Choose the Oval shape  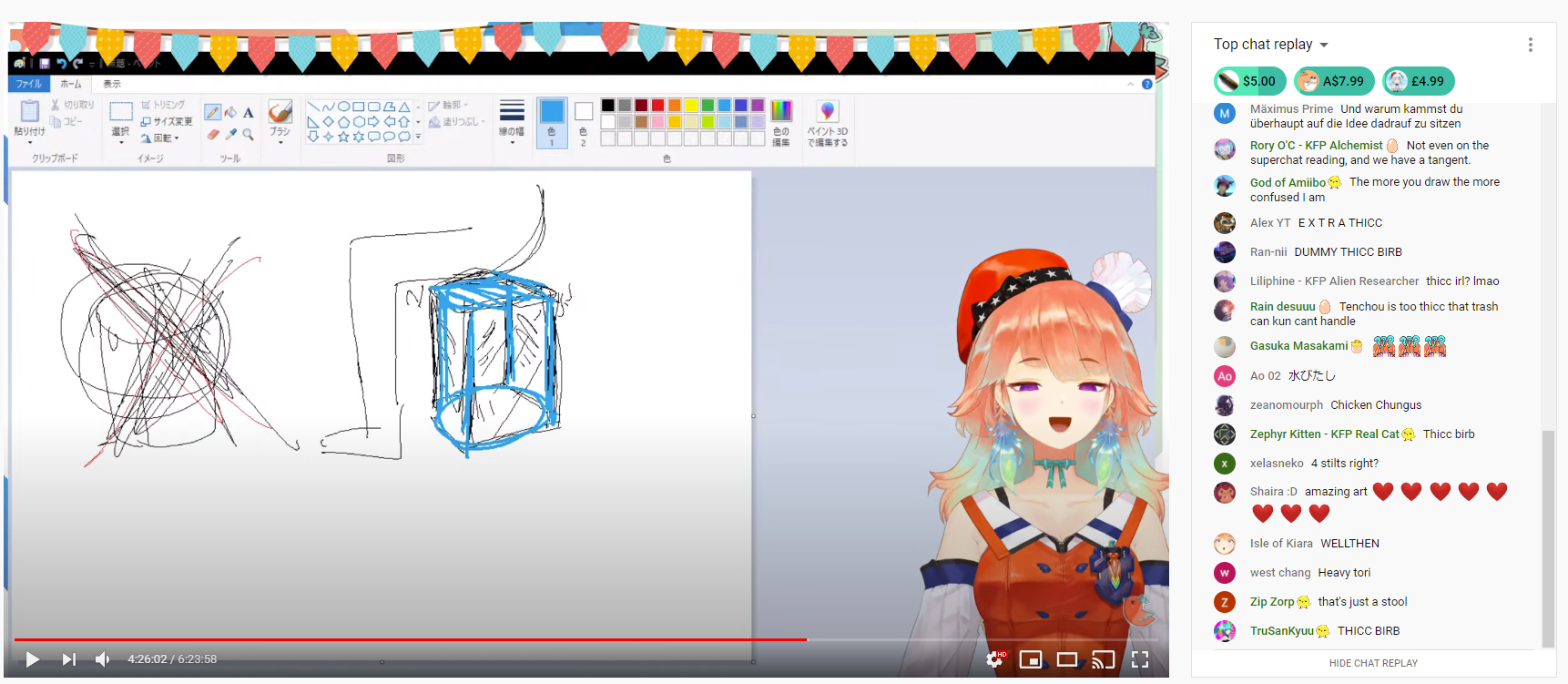pyautogui.click(x=343, y=107)
